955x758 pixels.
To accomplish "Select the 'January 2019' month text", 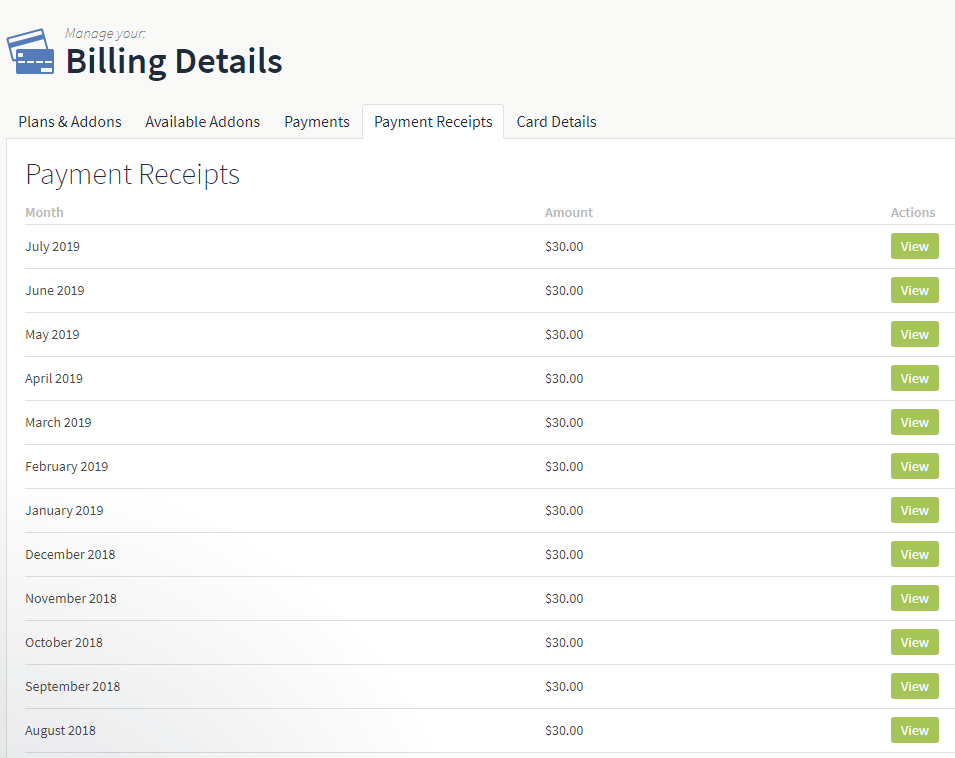I will click(x=64, y=511).
